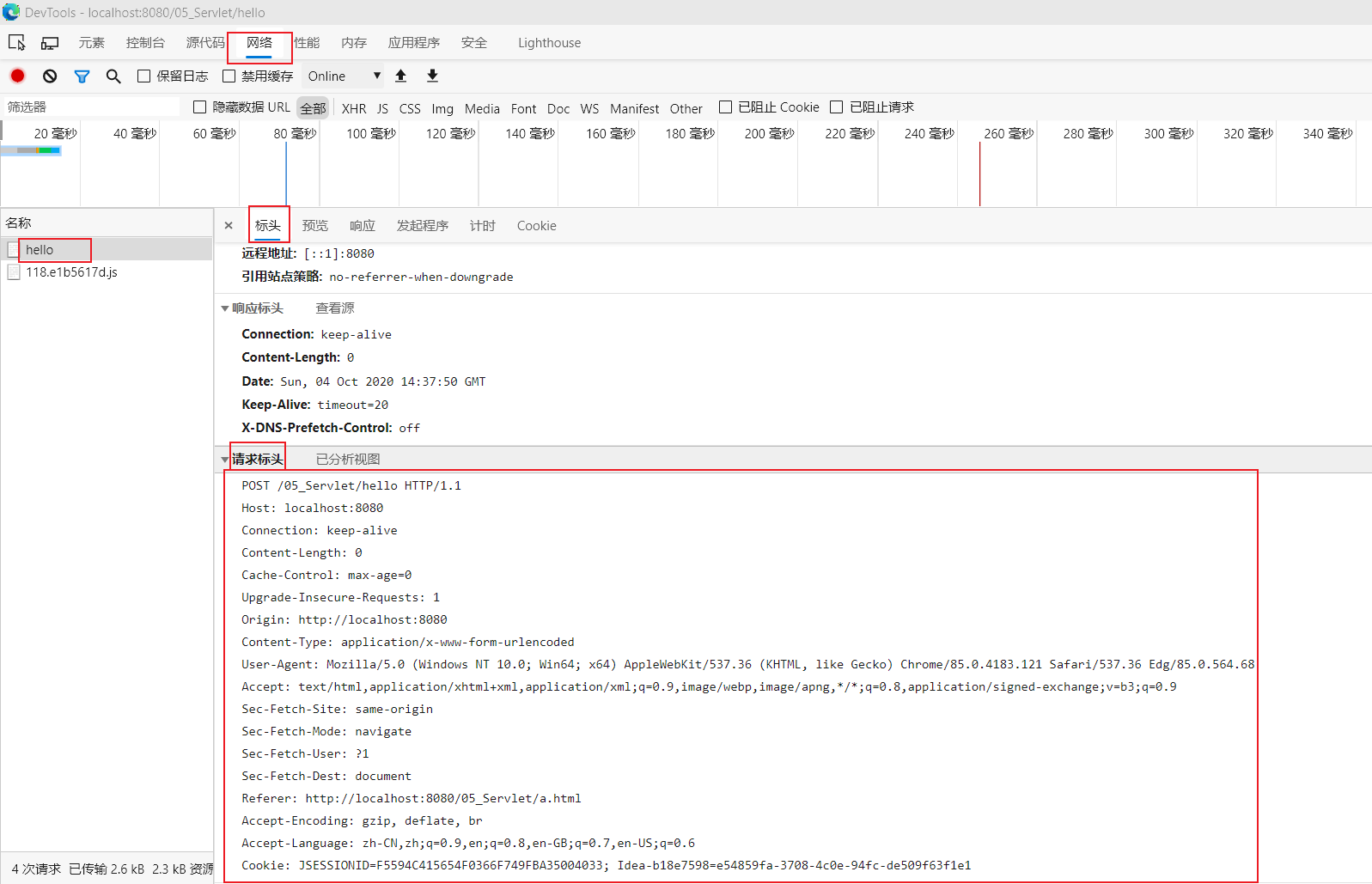Filter requests by Img type
The height and width of the screenshot is (884, 1372).
pyautogui.click(x=442, y=108)
